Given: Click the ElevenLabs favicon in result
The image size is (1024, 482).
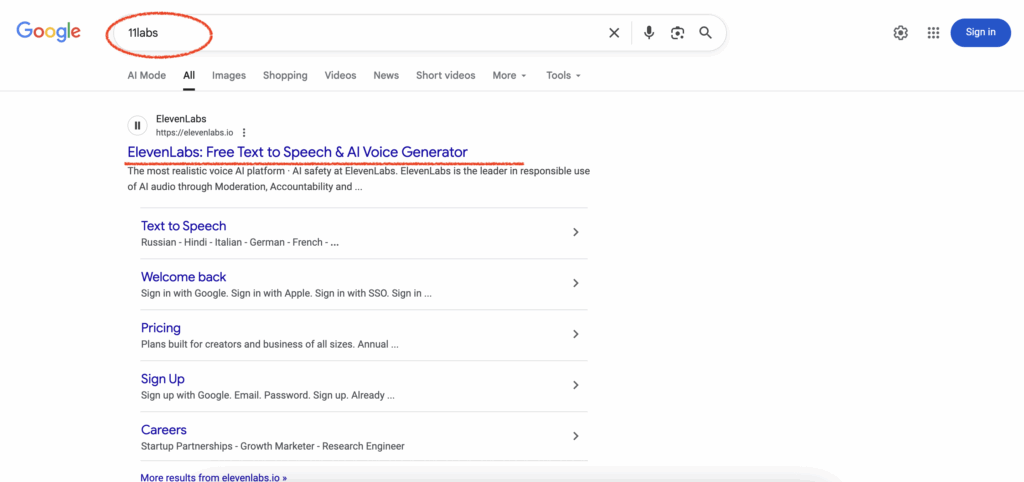Looking at the screenshot, I should (x=137, y=125).
